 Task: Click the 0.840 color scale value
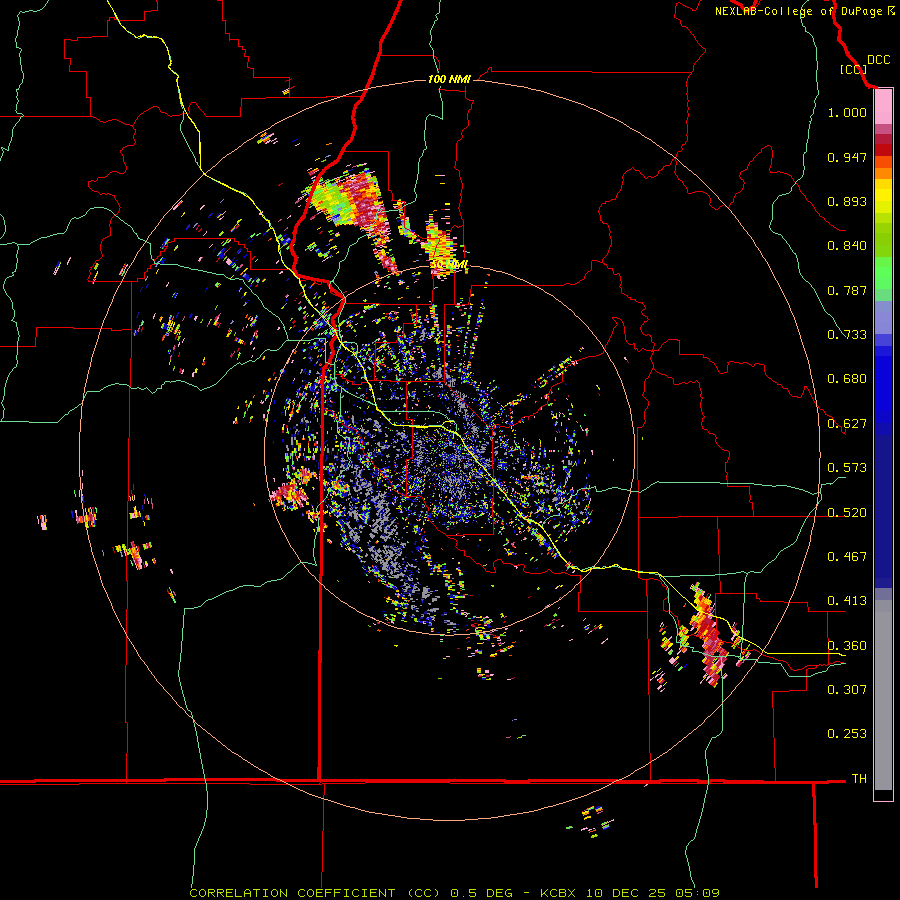847,246
